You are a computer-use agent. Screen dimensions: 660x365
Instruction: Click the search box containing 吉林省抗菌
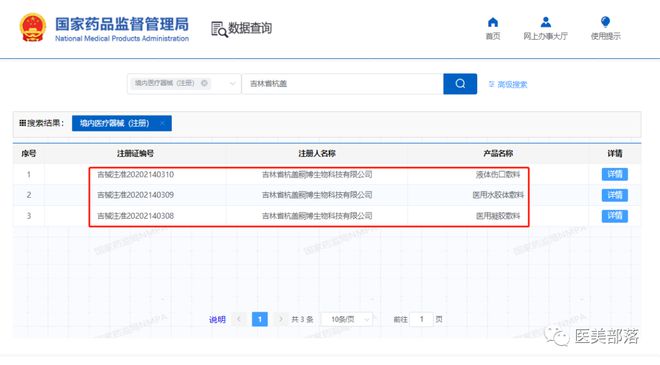point(342,84)
